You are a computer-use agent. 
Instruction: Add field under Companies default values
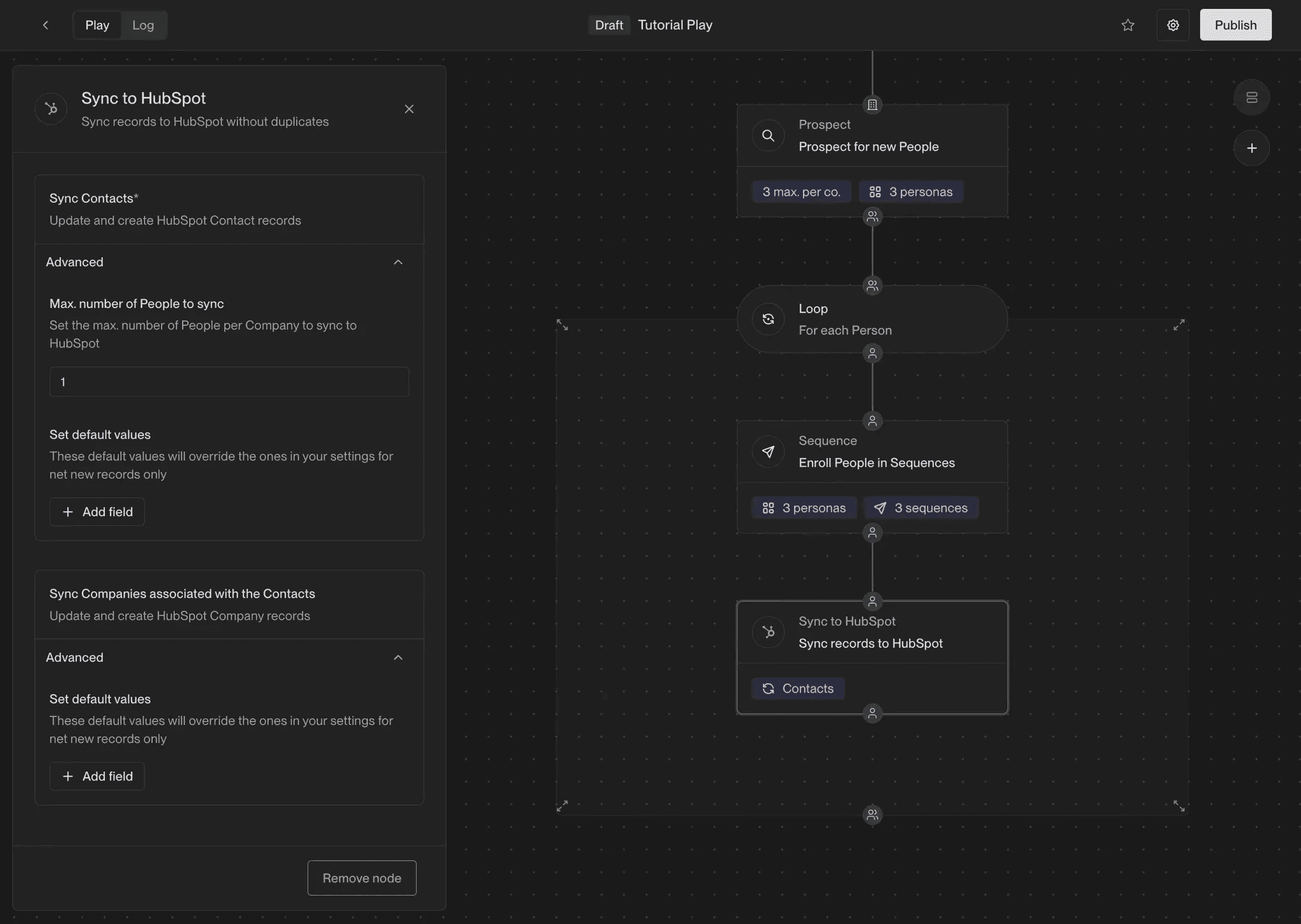point(97,776)
